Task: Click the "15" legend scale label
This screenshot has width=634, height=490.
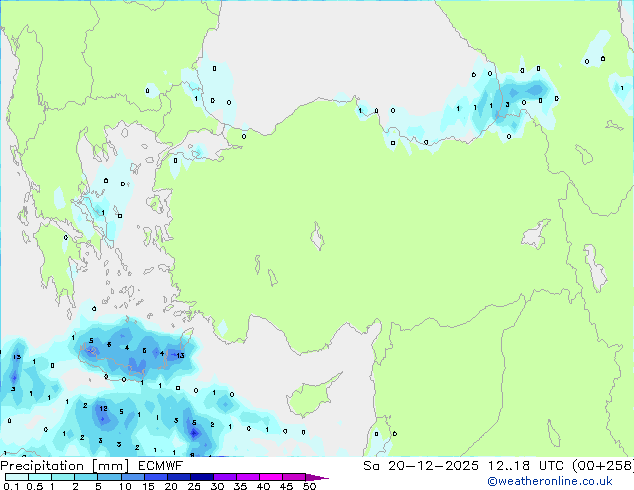Action: pyautogui.click(x=148, y=486)
